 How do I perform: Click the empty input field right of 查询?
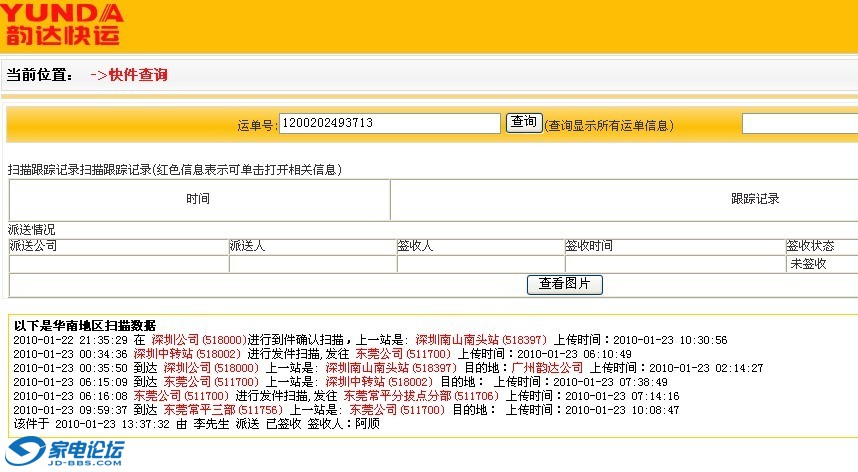(x=799, y=123)
